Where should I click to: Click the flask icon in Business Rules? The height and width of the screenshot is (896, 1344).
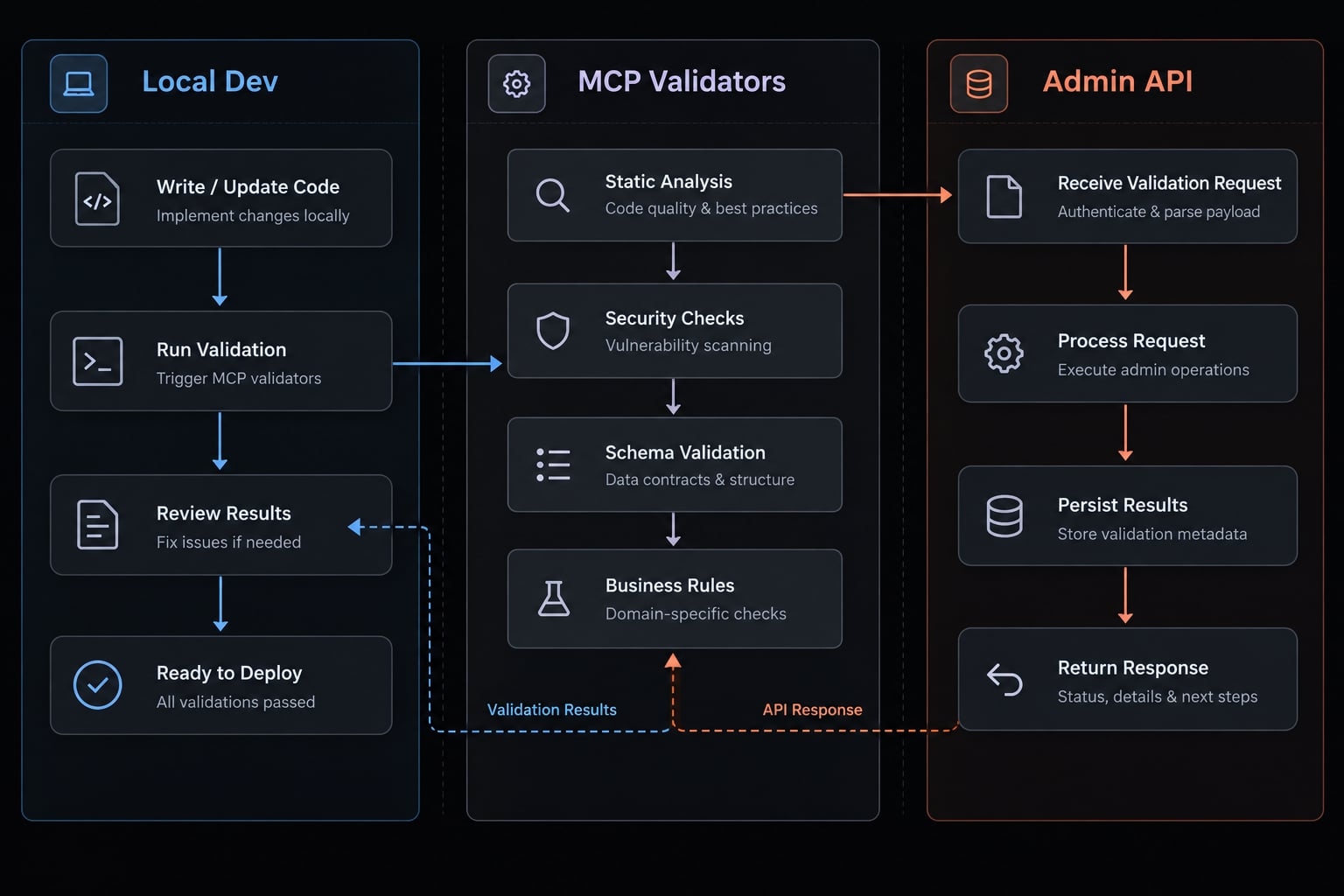(553, 598)
